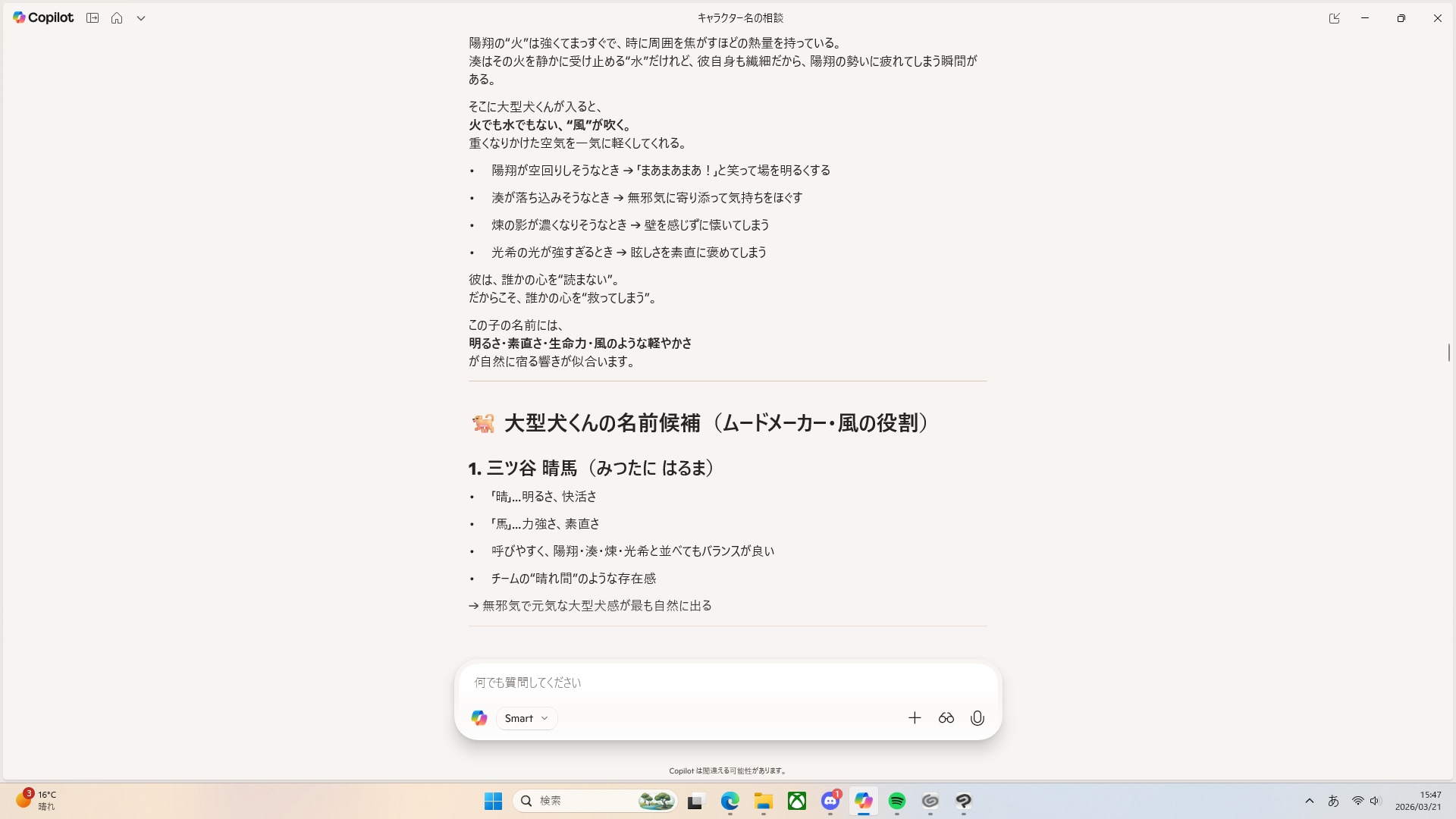Toggle the Copilot sidebar panel icon

point(93,18)
